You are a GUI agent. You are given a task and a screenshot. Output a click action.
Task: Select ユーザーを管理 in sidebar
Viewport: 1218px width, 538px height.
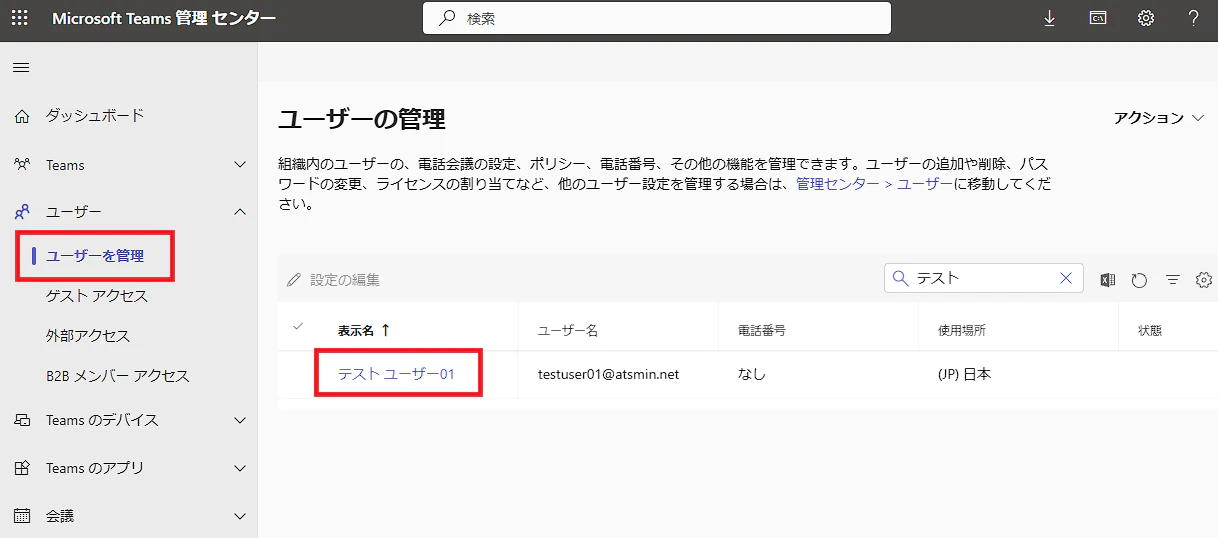[x=95, y=256]
